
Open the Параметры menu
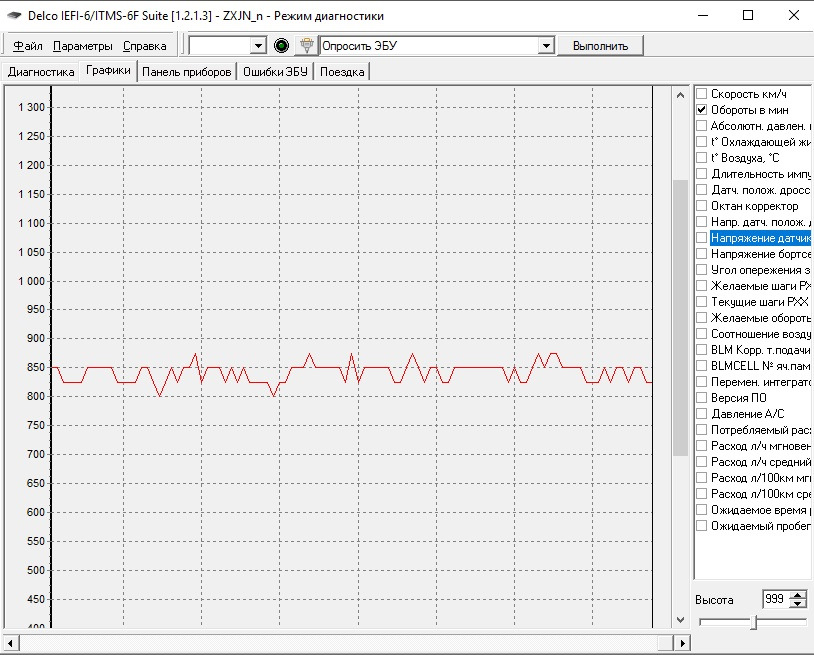click(x=82, y=46)
